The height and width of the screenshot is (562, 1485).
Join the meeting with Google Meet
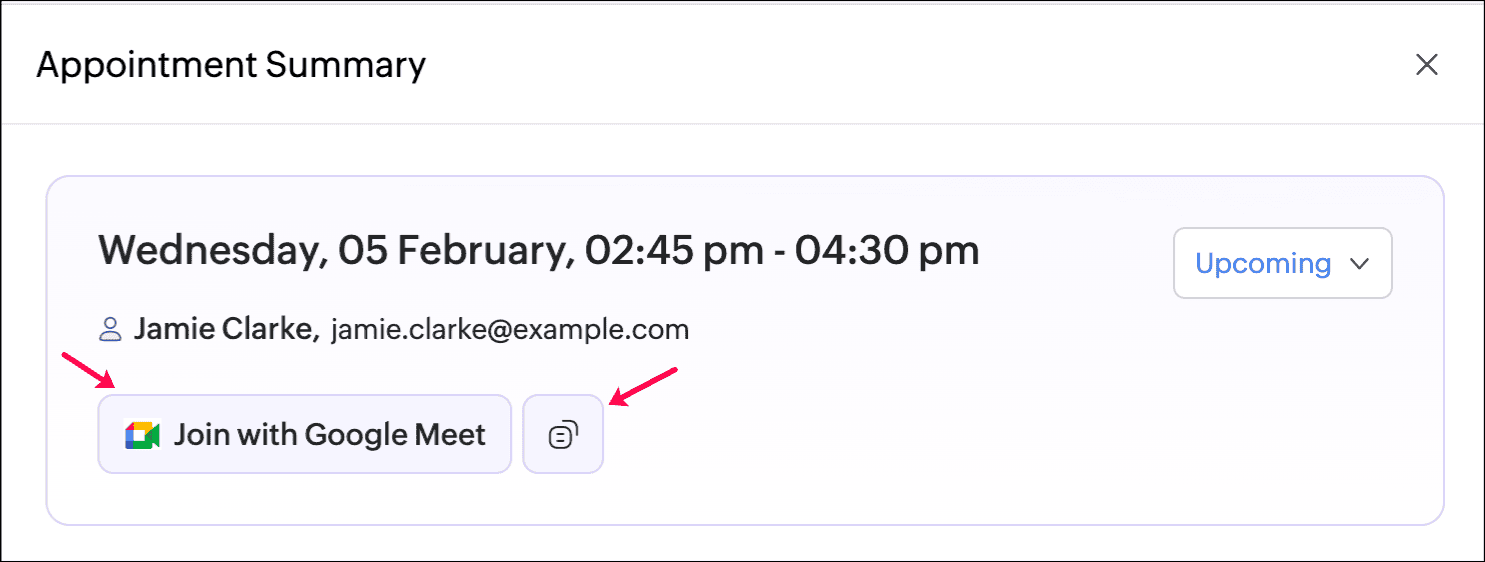click(304, 434)
